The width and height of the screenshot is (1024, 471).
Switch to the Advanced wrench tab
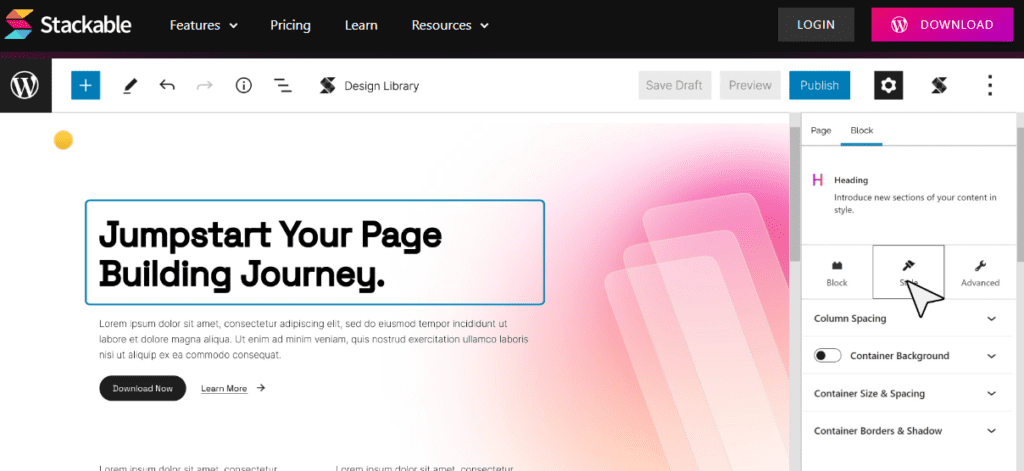coord(980,273)
